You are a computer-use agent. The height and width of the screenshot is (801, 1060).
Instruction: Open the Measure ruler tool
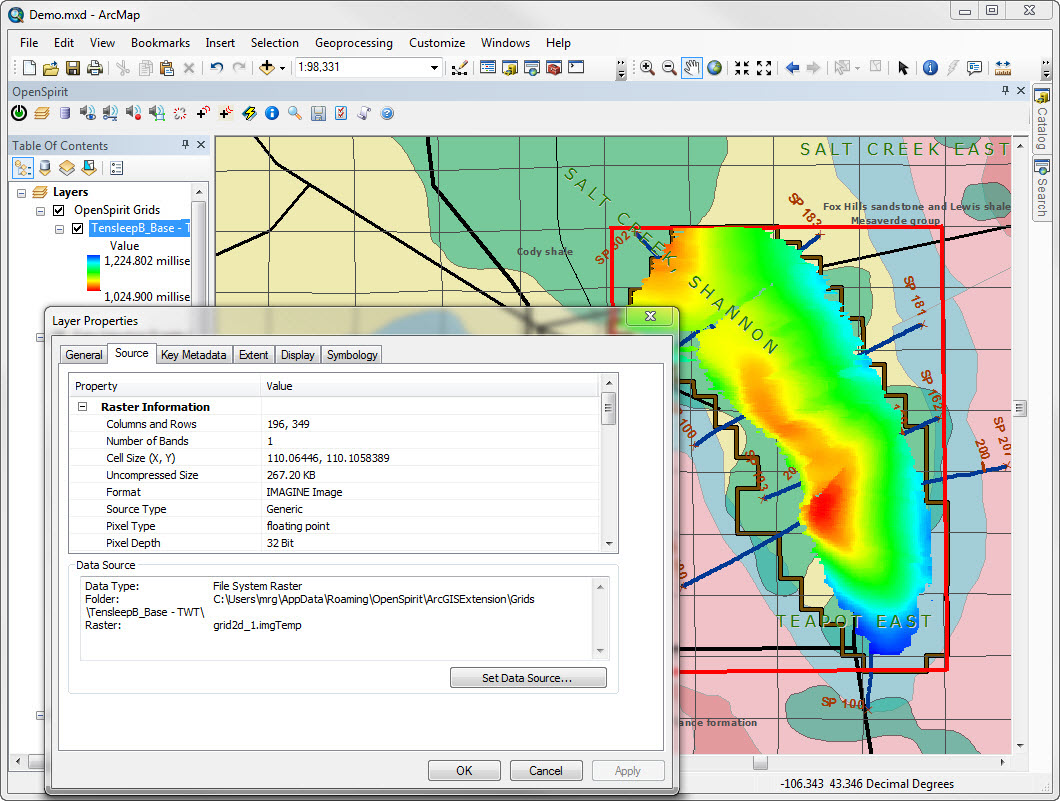(x=1002, y=68)
